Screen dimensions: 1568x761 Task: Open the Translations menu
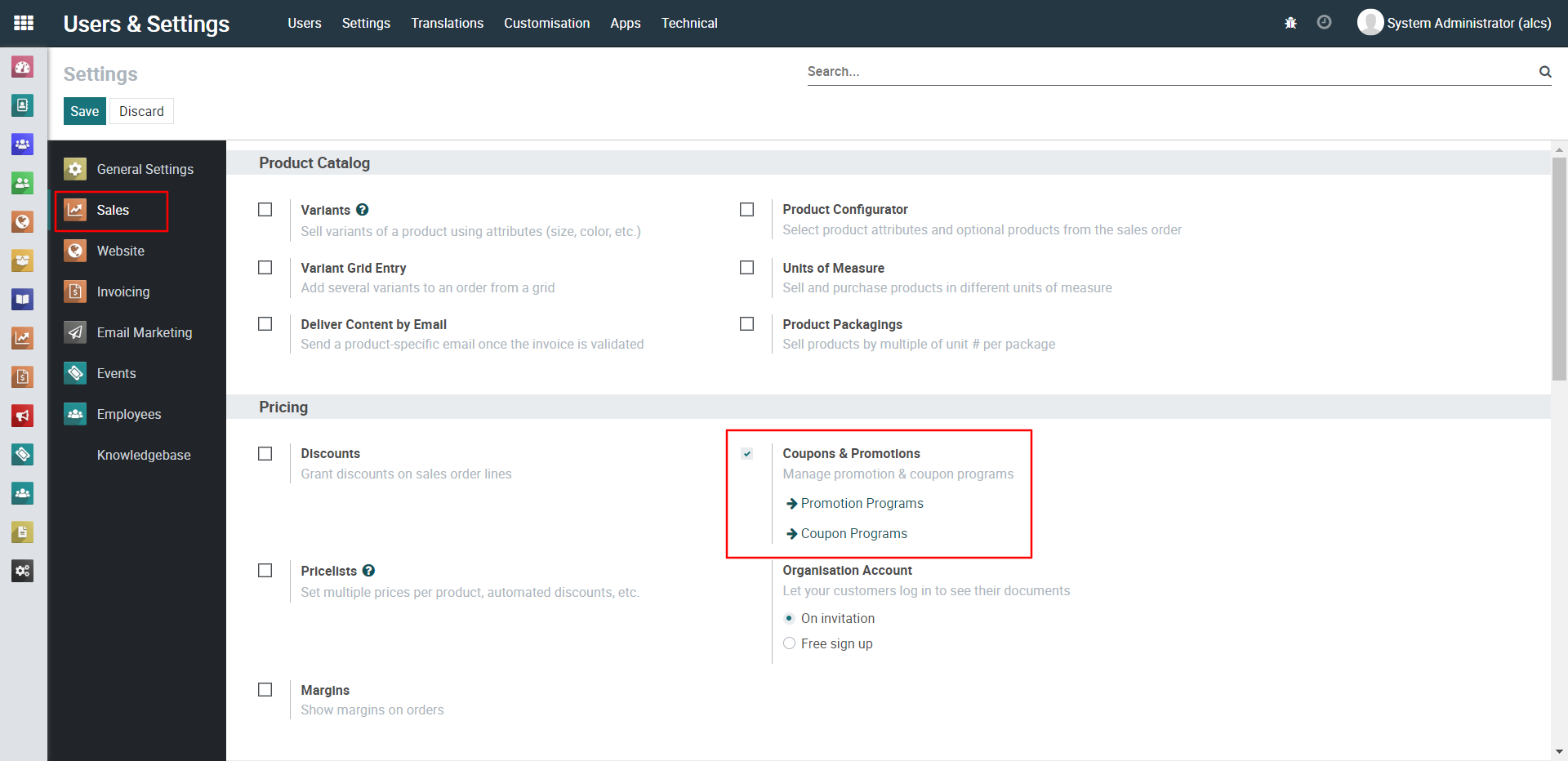click(447, 23)
